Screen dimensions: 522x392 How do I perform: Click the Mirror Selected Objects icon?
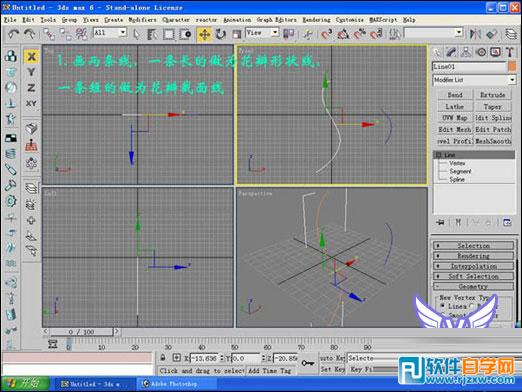click(x=475, y=34)
